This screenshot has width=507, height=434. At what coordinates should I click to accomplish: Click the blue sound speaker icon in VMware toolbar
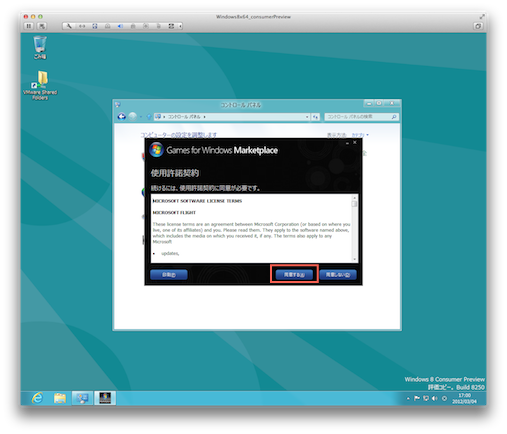tap(120, 26)
